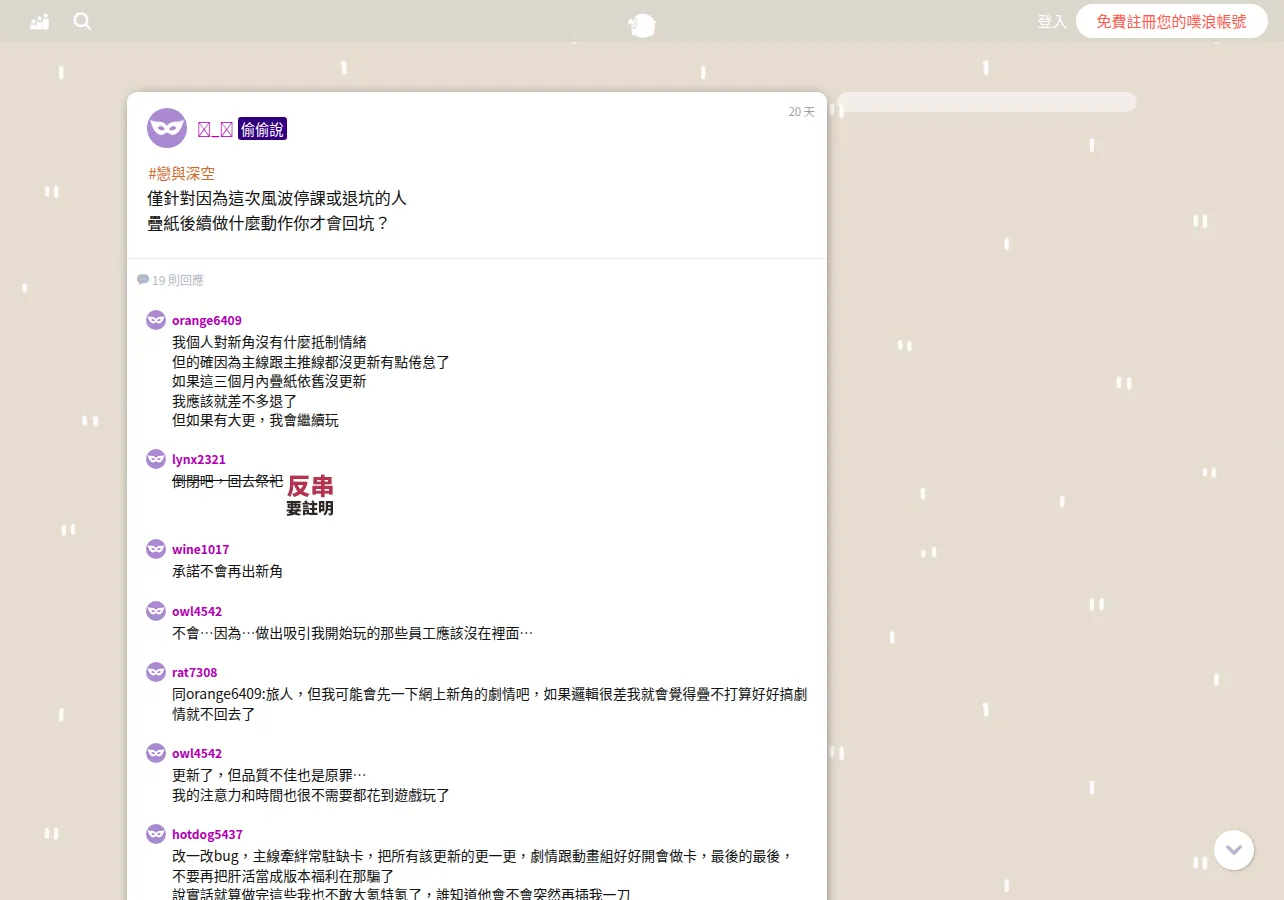Open the orange6409 user name
Image resolution: width=1284 pixels, height=900 pixels.
[207, 320]
